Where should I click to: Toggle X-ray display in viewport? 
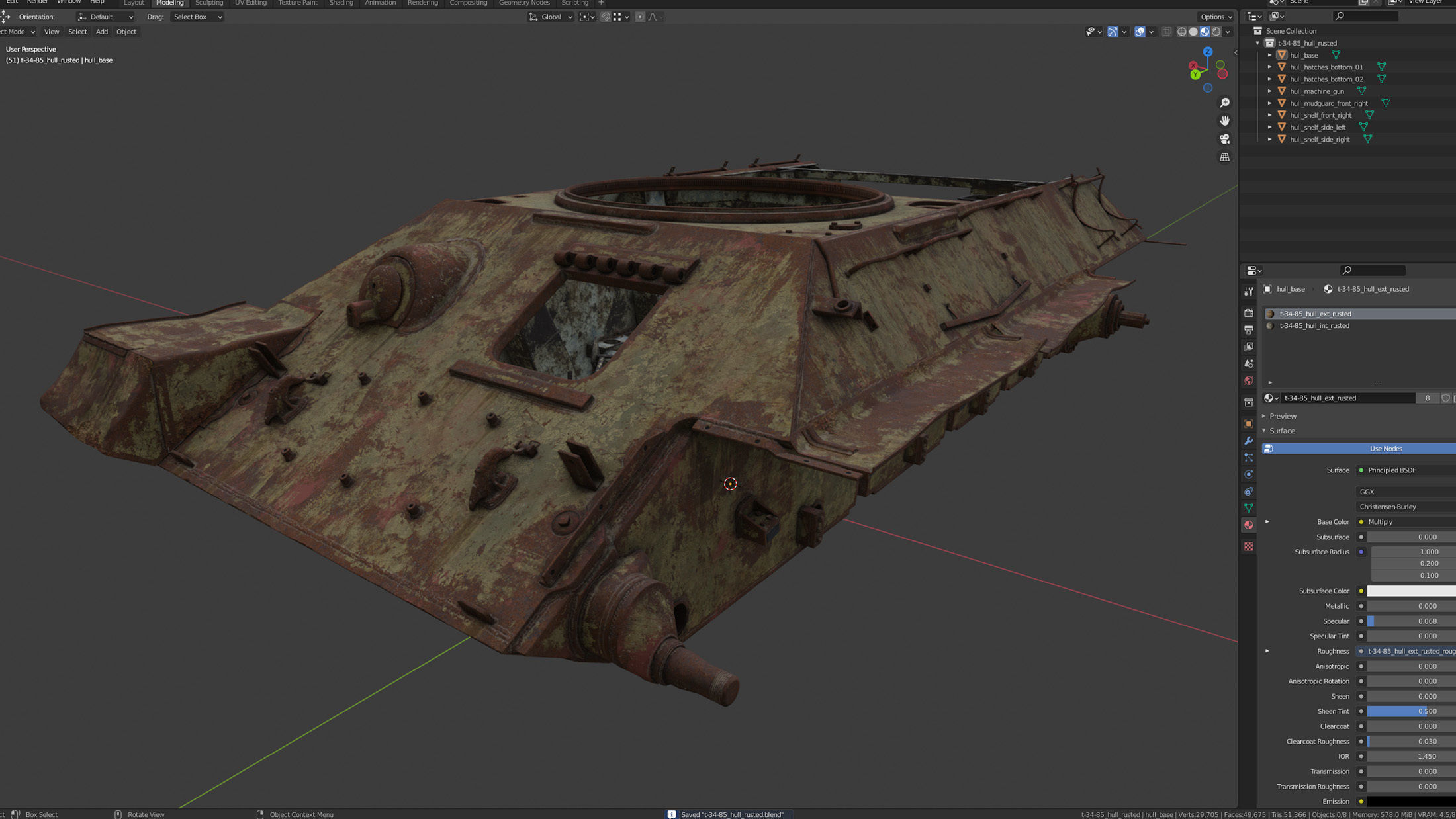click(x=1166, y=32)
